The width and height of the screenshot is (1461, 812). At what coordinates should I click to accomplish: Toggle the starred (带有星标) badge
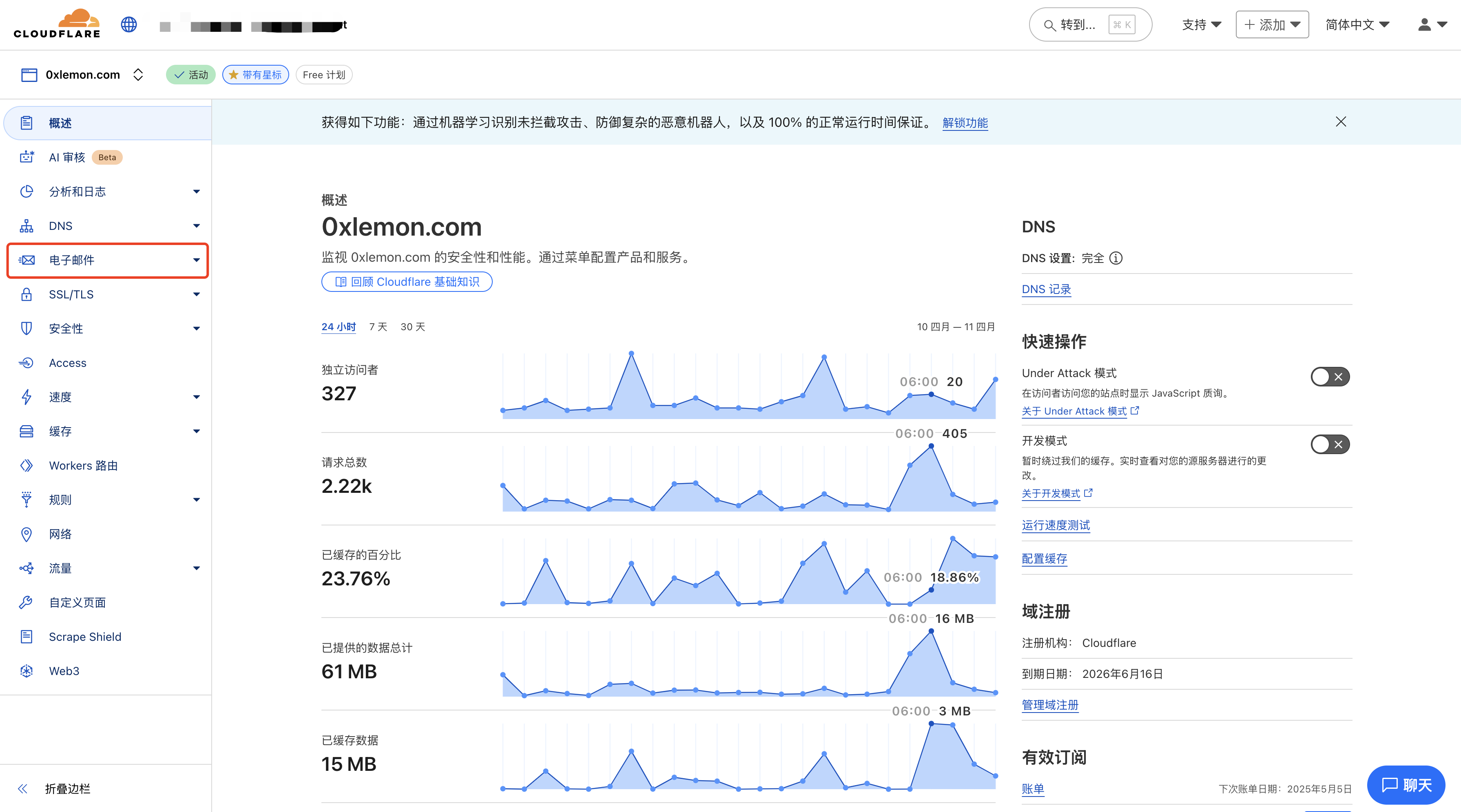tap(255, 75)
